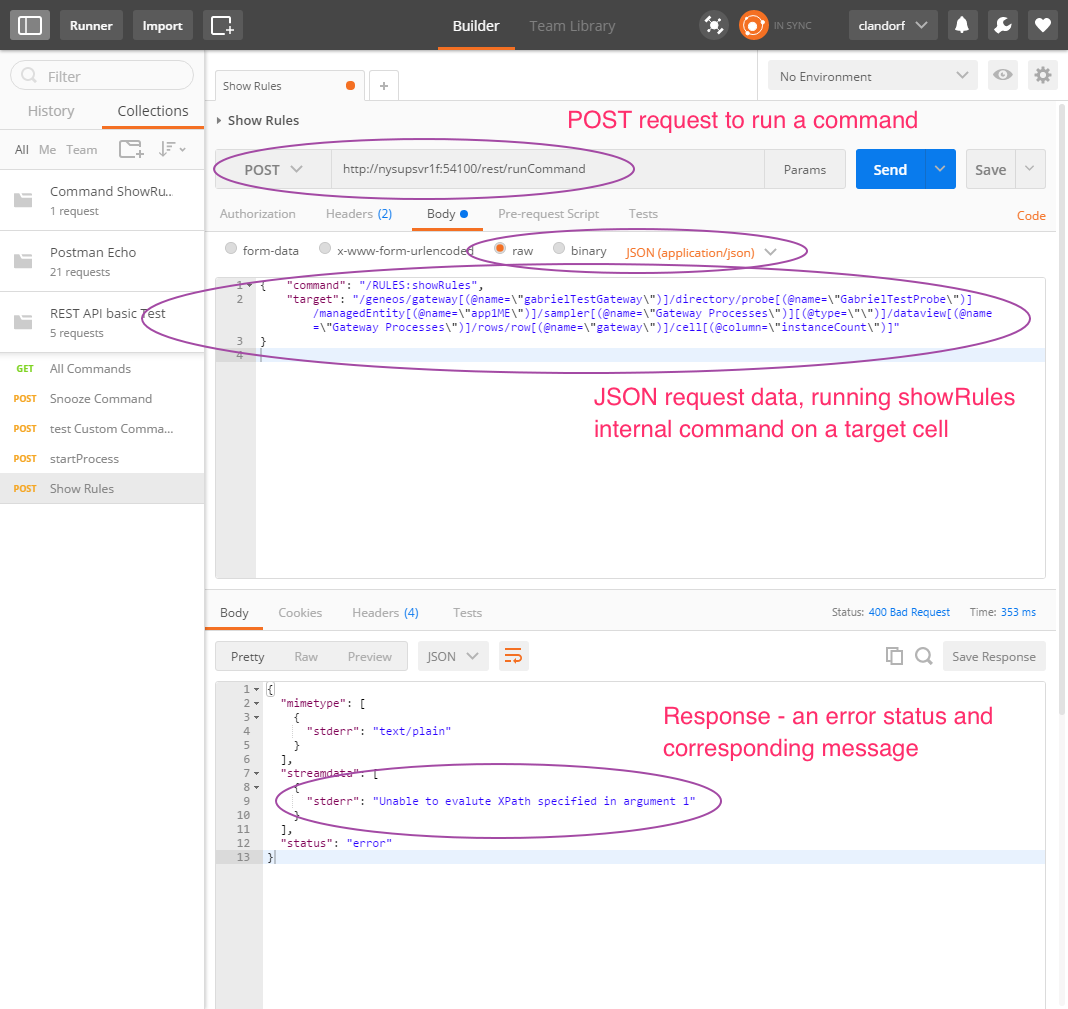
Task: Open the notifications bell
Action: pyautogui.click(x=963, y=25)
